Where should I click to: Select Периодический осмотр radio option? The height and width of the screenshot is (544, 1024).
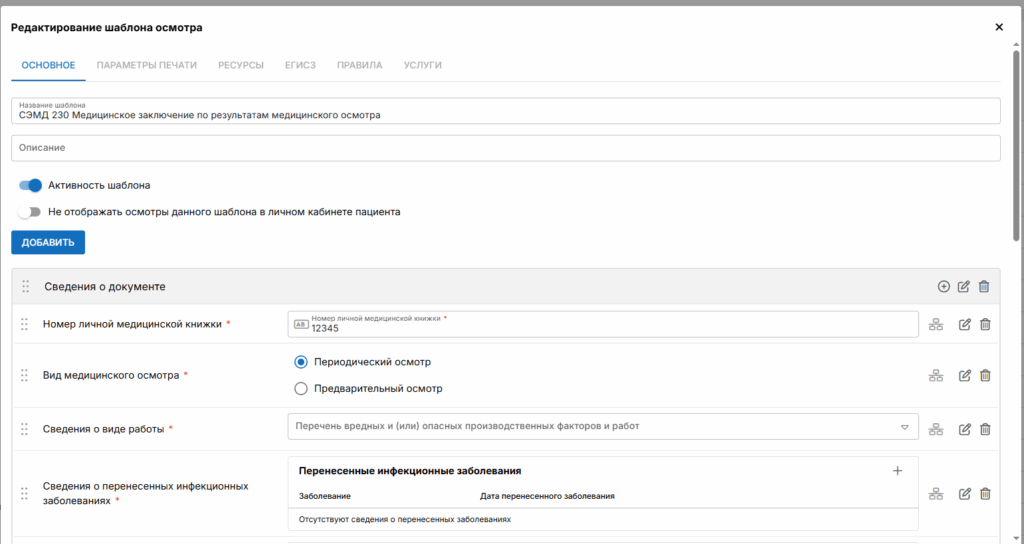pyautogui.click(x=301, y=362)
